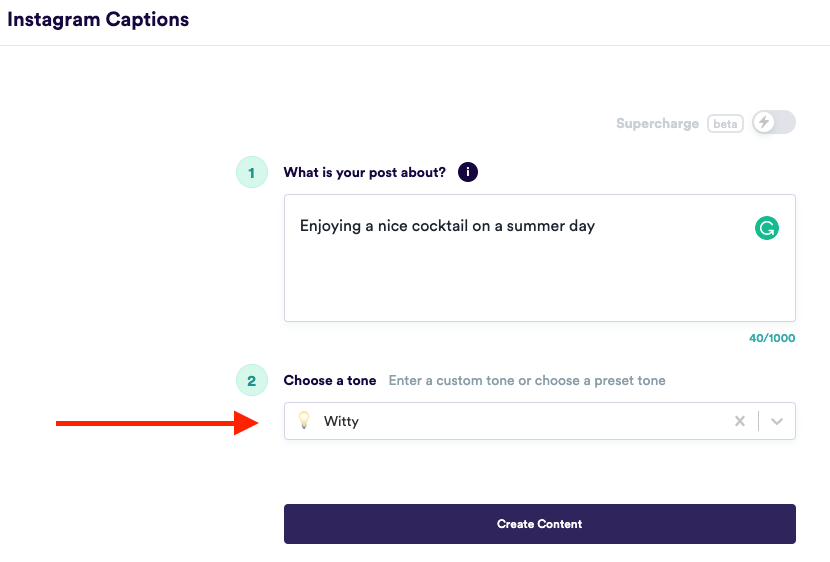Expand the tone dropdown chevron
830x562 pixels.
click(778, 421)
